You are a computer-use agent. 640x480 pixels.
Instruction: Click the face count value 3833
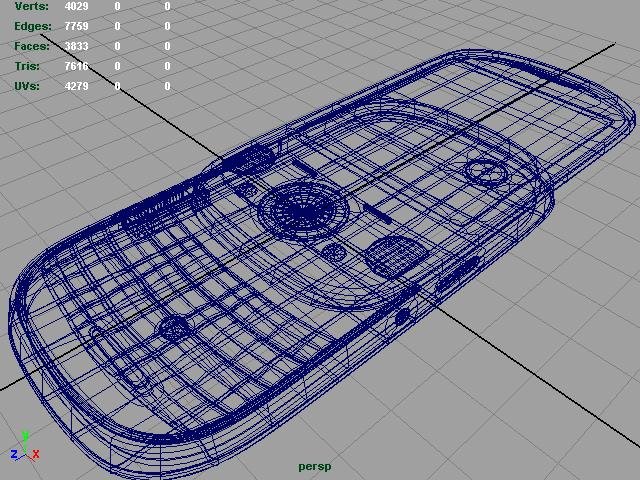76,46
